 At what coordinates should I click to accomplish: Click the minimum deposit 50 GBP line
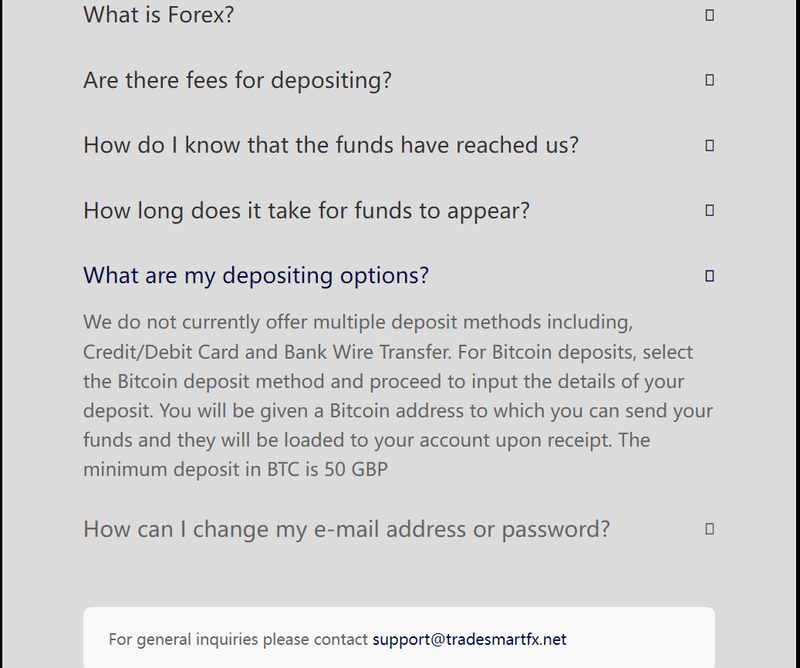pos(235,469)
